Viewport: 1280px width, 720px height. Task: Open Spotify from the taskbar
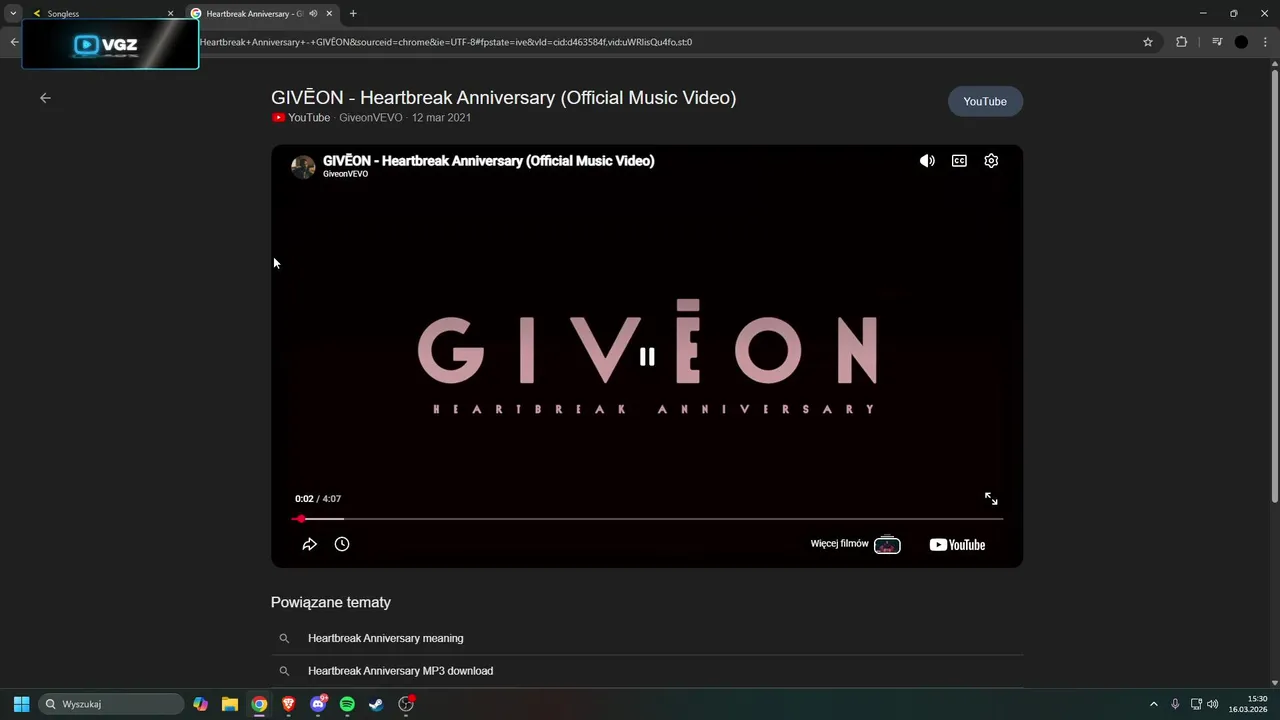point(347,704)
